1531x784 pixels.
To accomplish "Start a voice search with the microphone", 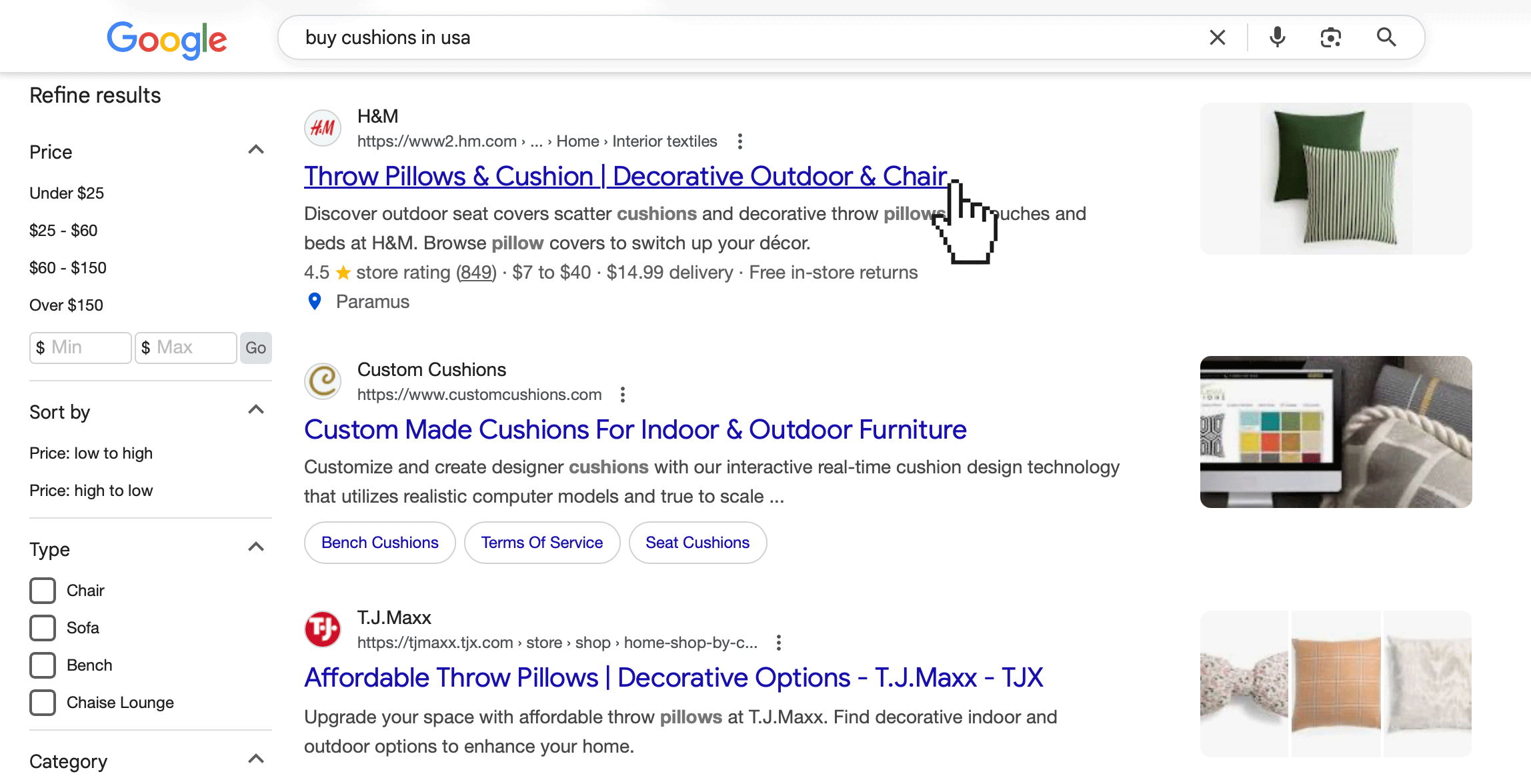I will click(x=1276, y=37).
